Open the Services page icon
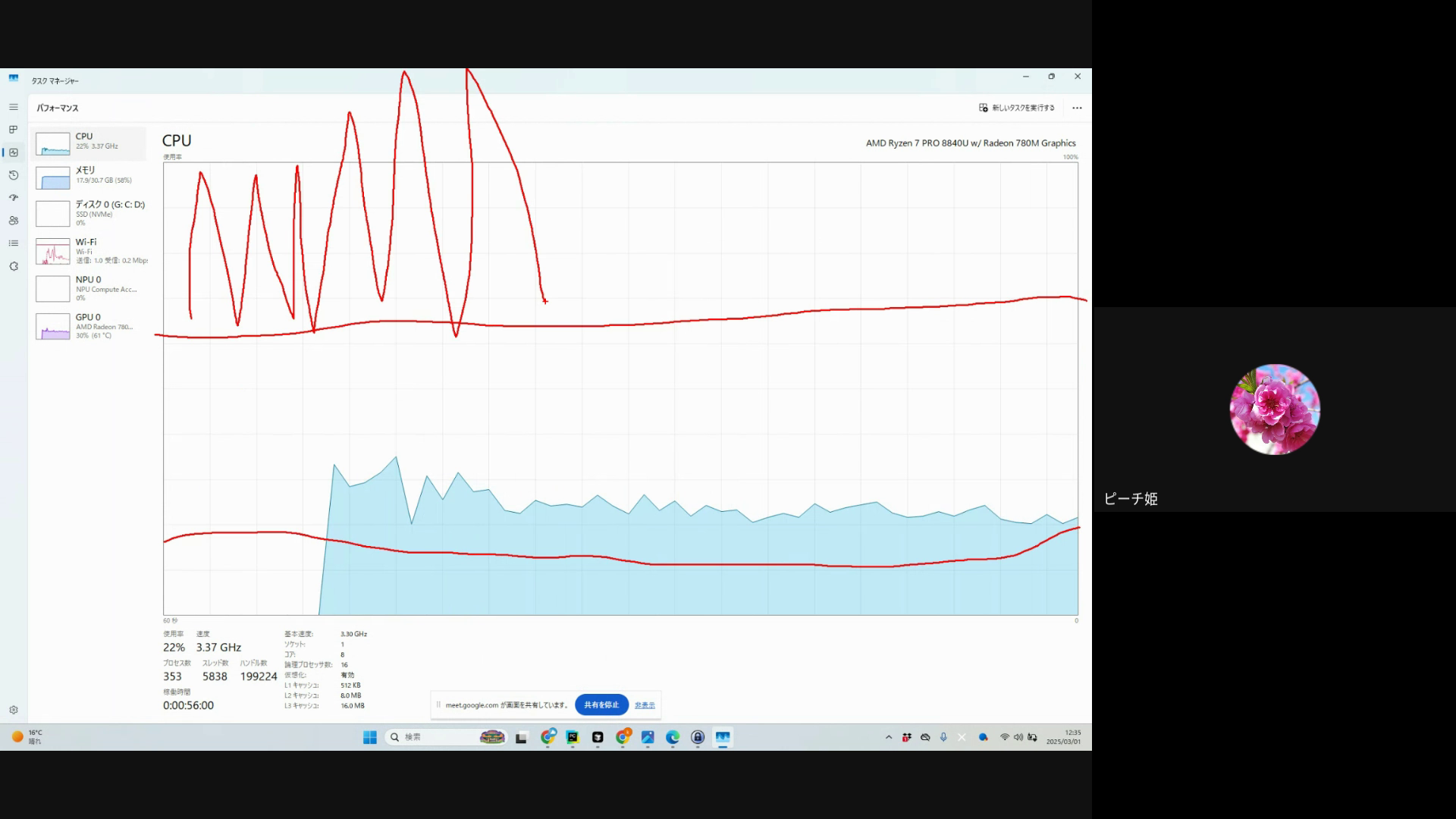 14,266
